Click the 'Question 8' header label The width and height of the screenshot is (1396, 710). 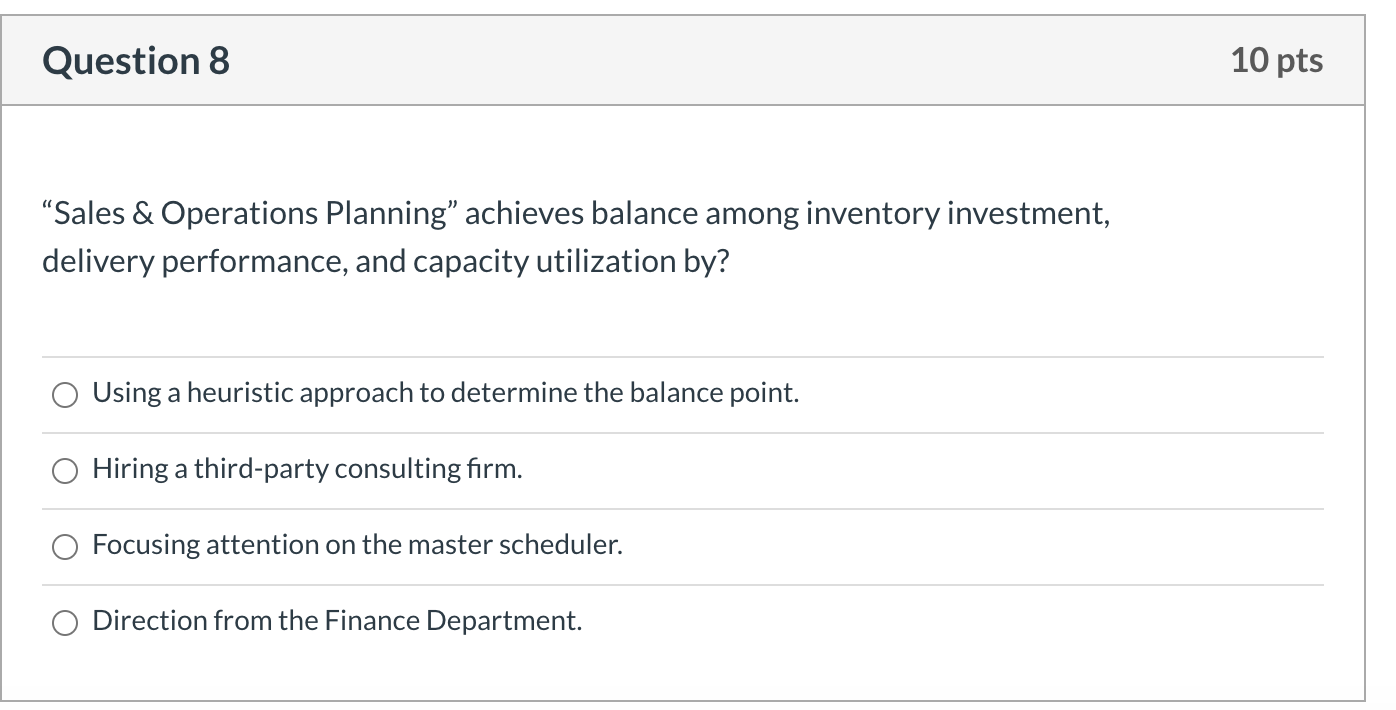click(x=134, y=59)
